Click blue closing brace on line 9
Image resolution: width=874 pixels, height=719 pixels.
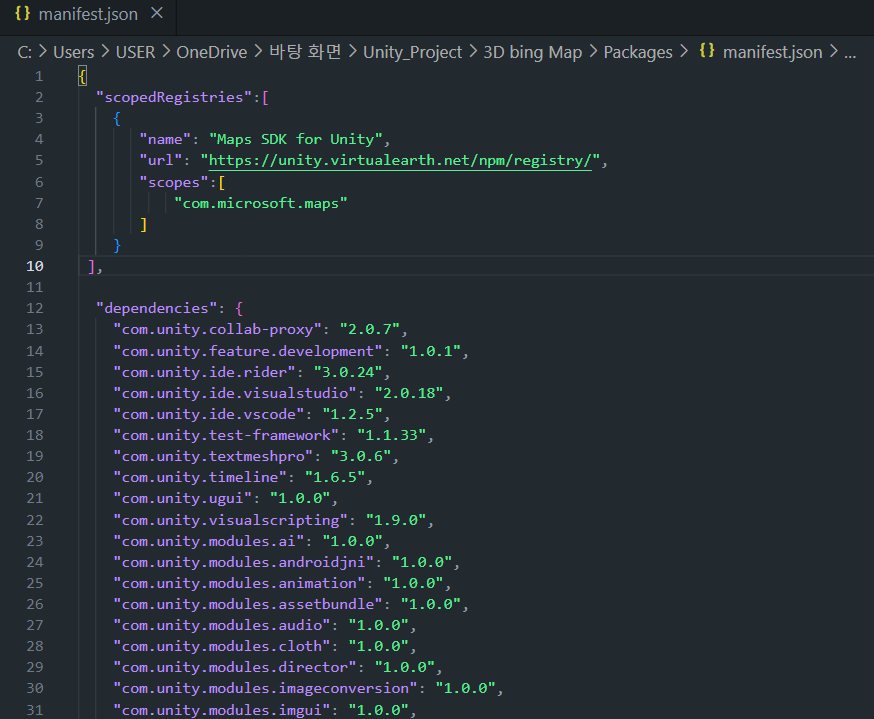click(117, 246)
